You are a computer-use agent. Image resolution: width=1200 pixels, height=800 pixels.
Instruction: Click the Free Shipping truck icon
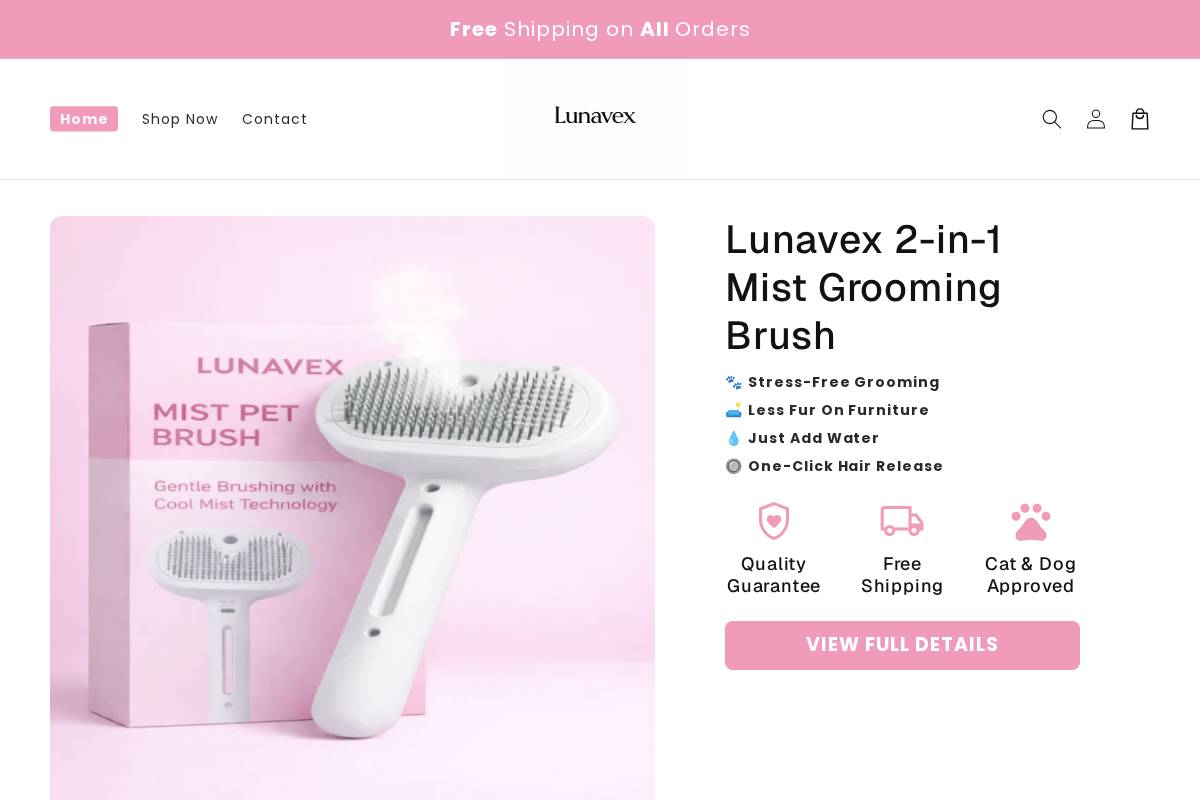(x=902, y=521)
